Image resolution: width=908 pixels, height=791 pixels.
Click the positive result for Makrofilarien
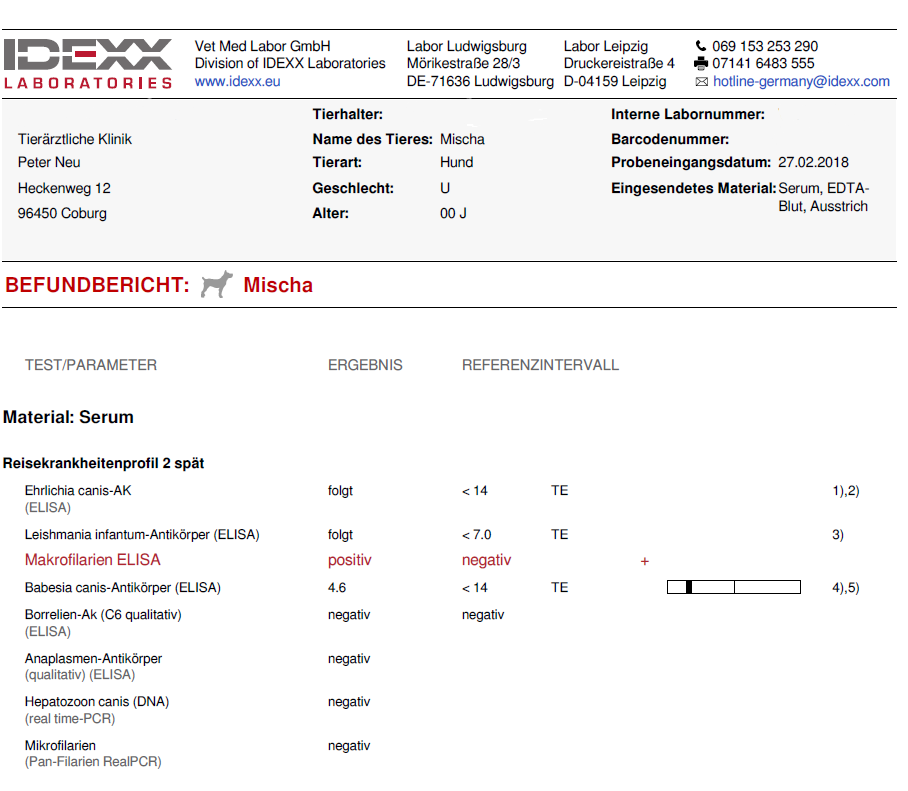[x=350, y=560]
